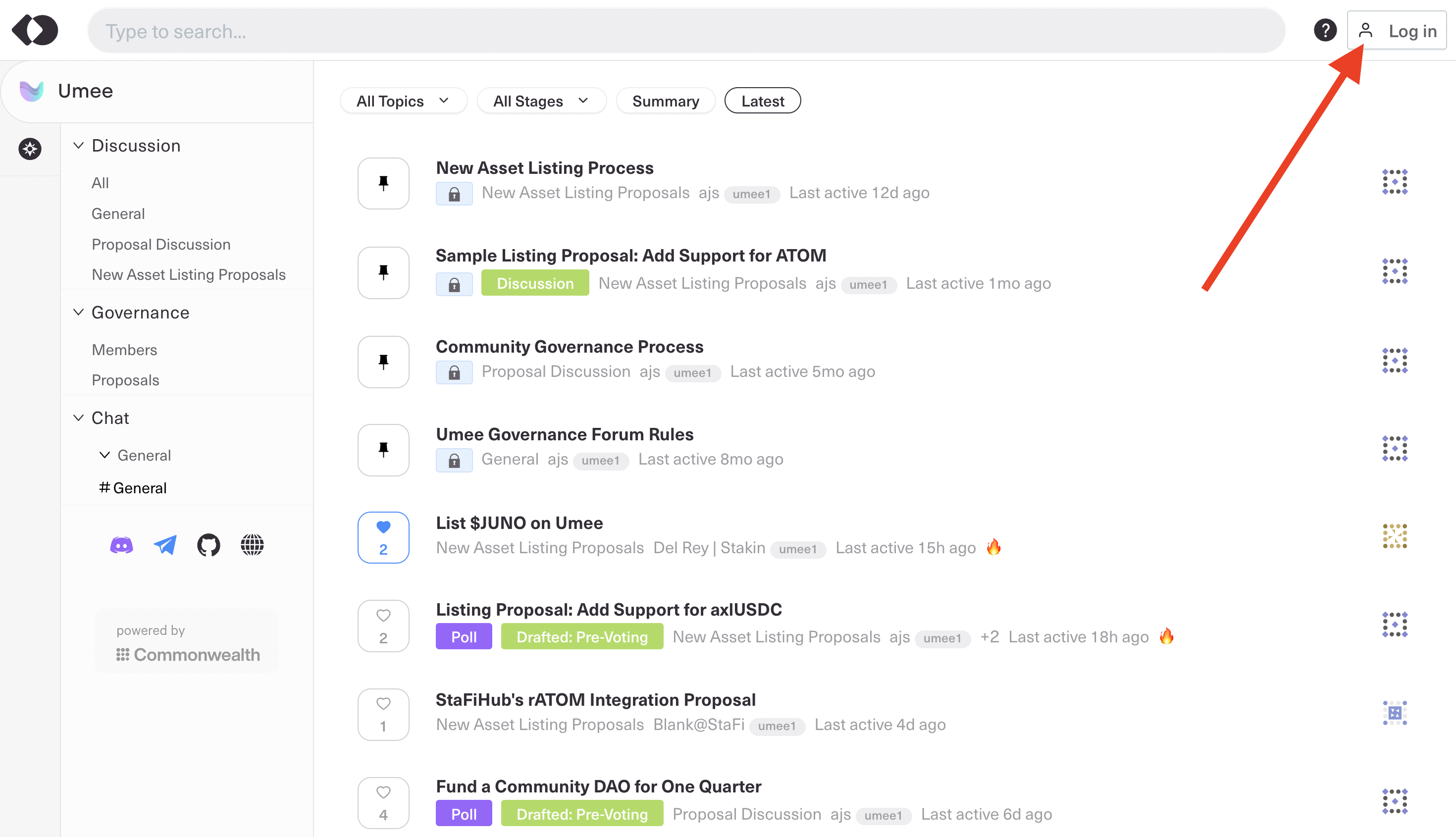Collapse the Governance sidebar section

tap(79, 312)
